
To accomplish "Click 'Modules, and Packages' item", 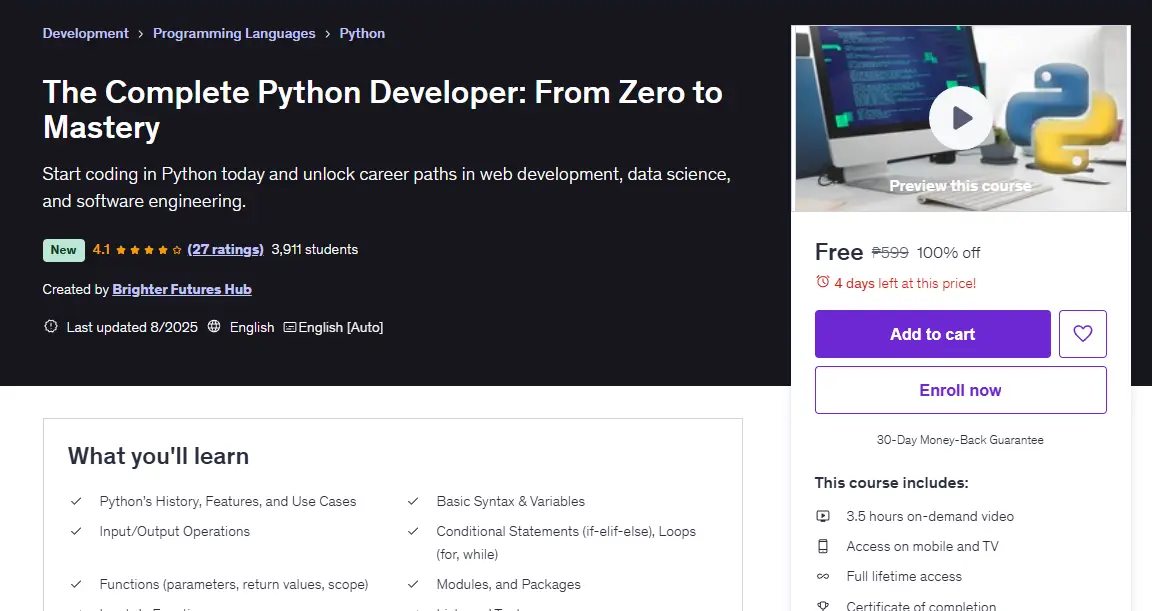I will tap(508, 585).
